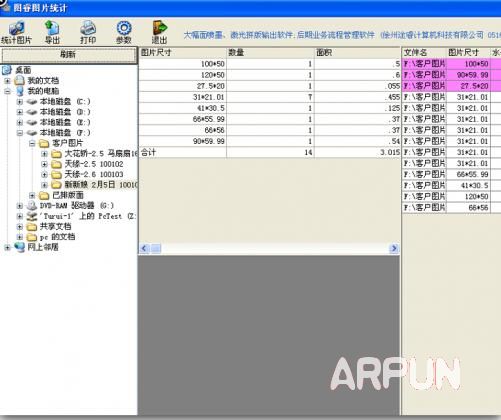Expand the 天缘-2.5 100102 folder
Image resolution: width=501 pixels, height=420 pixels.
click(44, 164)
